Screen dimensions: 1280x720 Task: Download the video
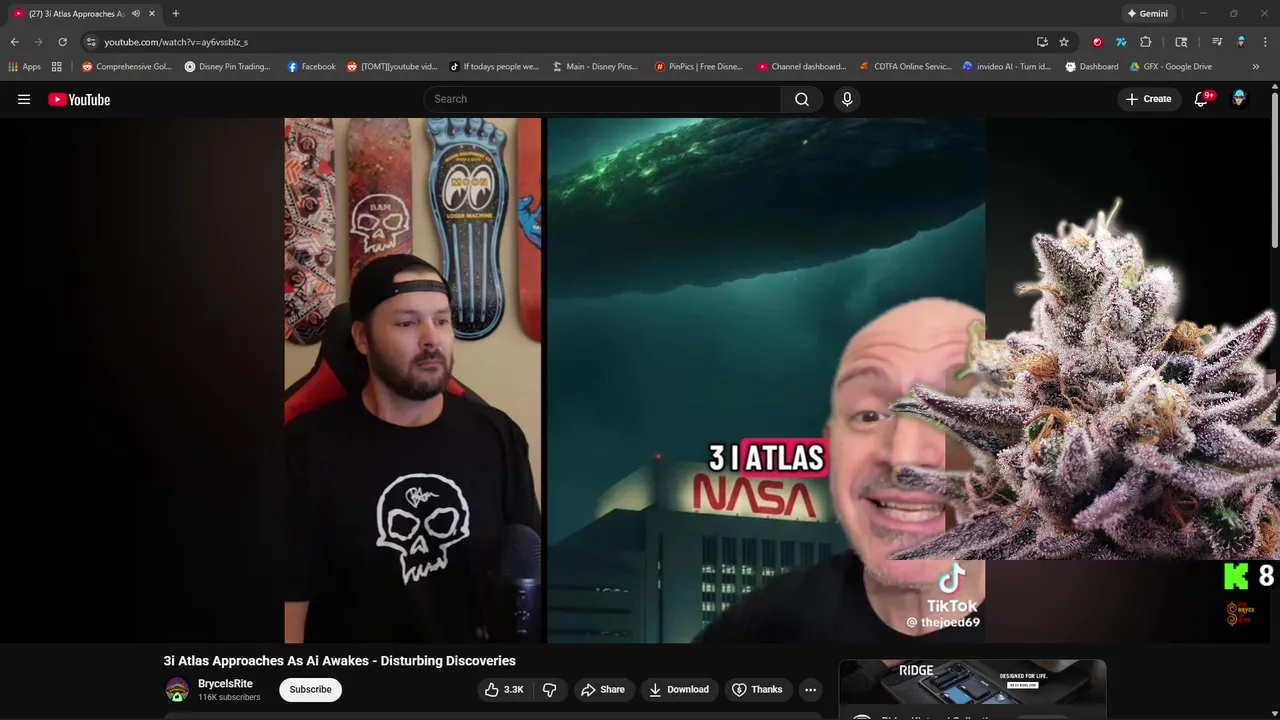click(x=679, y=689)
